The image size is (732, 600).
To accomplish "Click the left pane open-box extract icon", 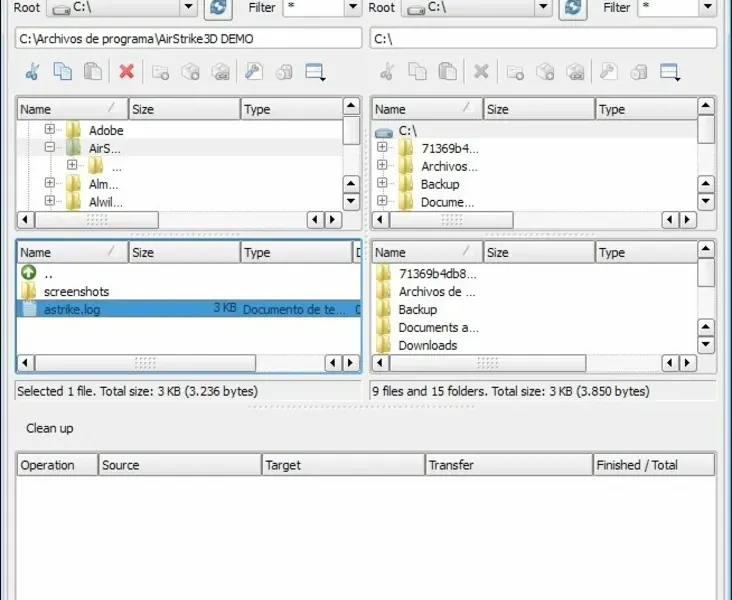I will pos(221,72).
